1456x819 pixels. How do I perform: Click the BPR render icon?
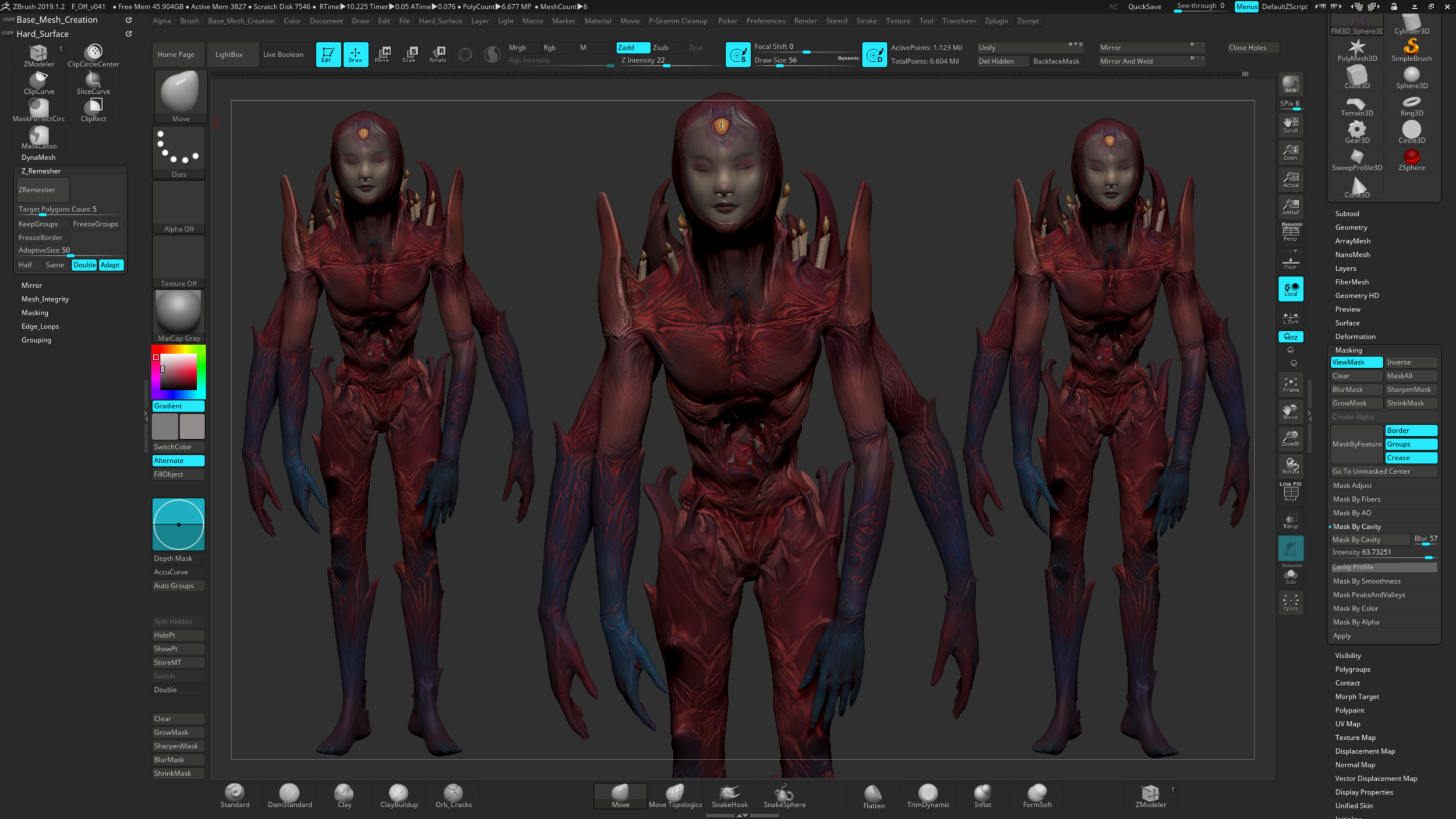tap(1291, 84)
